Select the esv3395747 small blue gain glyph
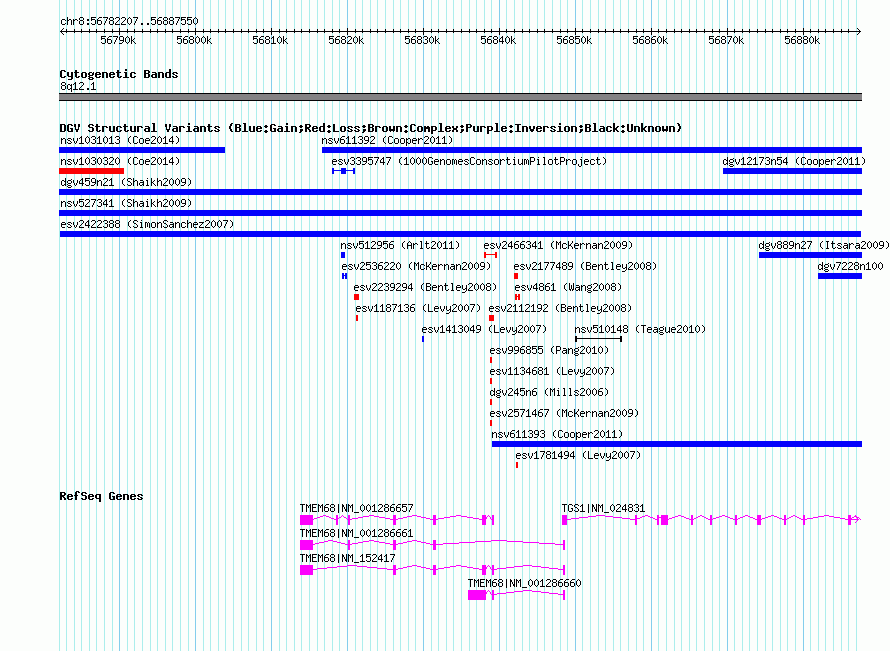Viewport: 890px width, 651px height. [343, 171]
